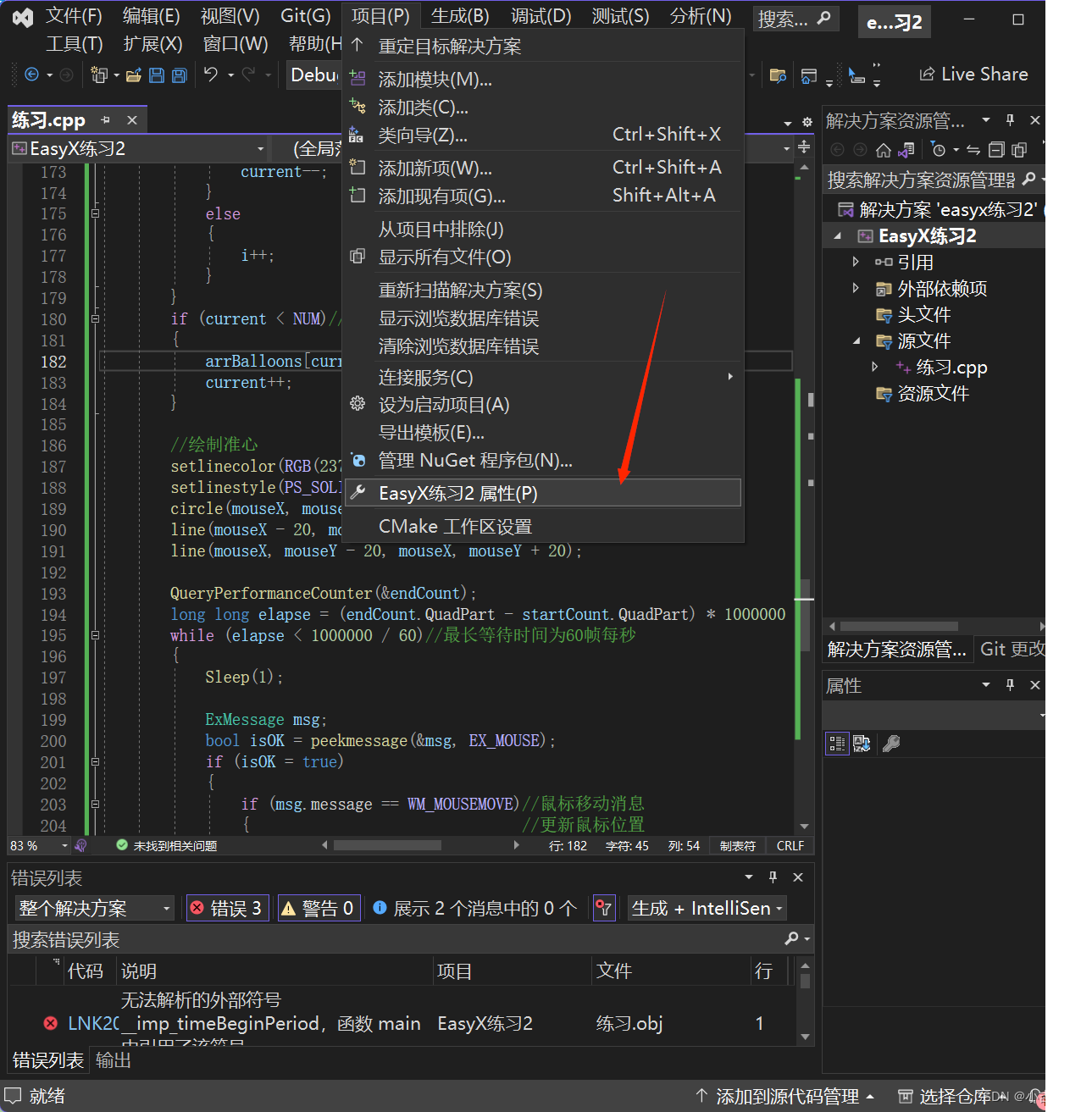Click the Save All double-disk icon
This screenshot has height=1112, width=1092.
tap(180, 75)
